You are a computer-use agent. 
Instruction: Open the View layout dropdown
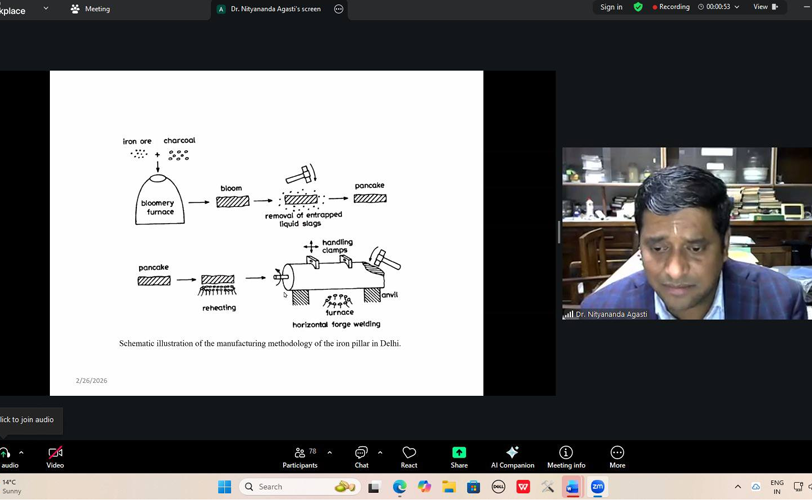pyautogui.click(x=766, y=7)
